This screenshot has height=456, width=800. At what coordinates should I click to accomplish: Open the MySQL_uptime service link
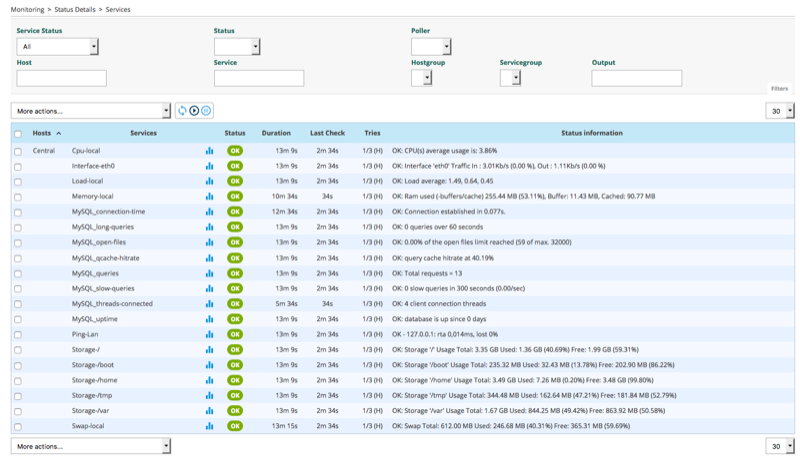click(x=94, y=319)
